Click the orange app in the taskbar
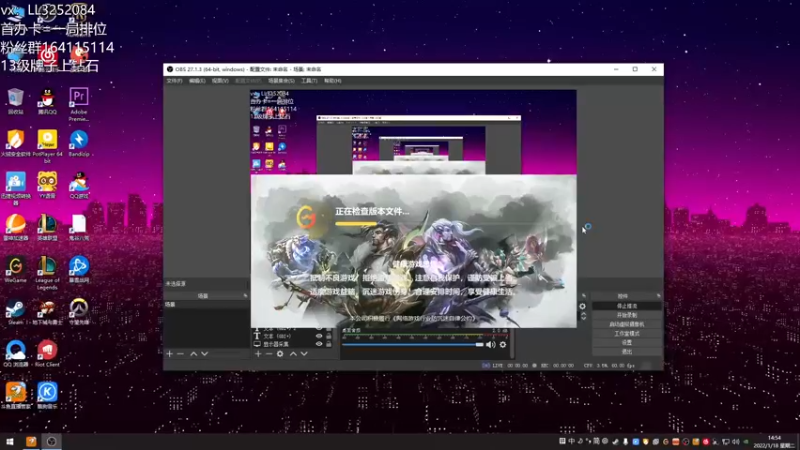The image size is (800, 450). (x=31, y=441)
